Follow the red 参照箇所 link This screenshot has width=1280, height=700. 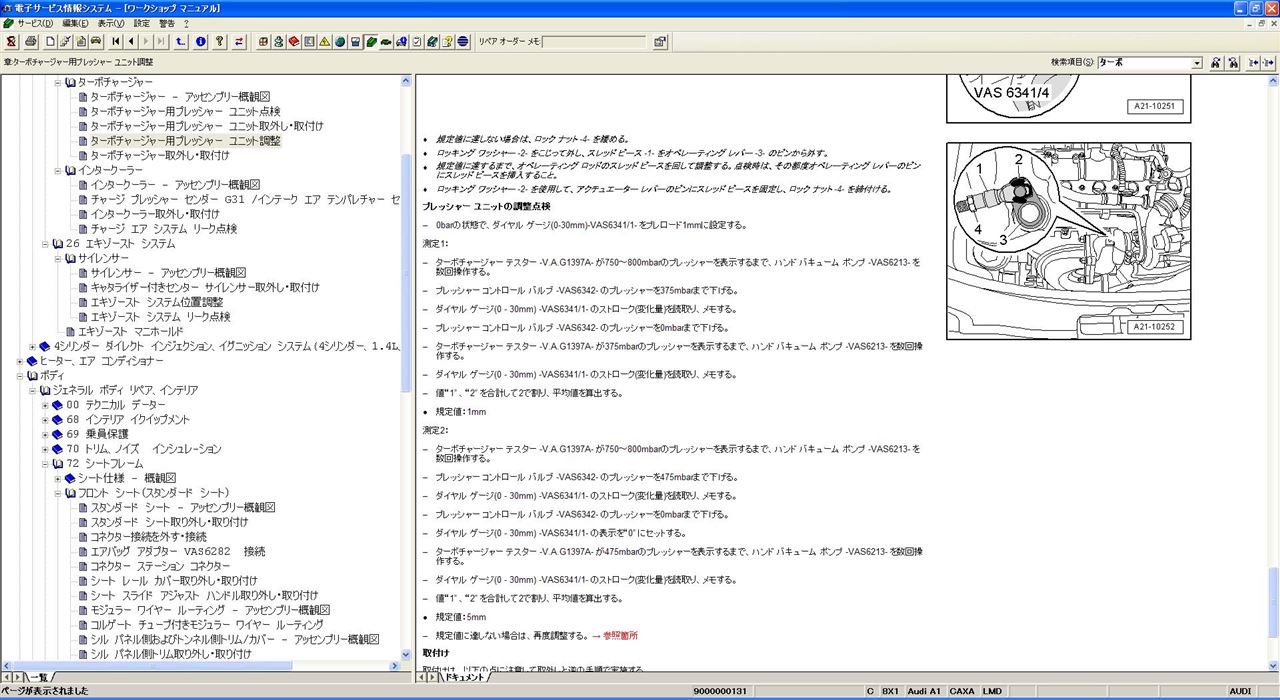click(x=620, y=635)
